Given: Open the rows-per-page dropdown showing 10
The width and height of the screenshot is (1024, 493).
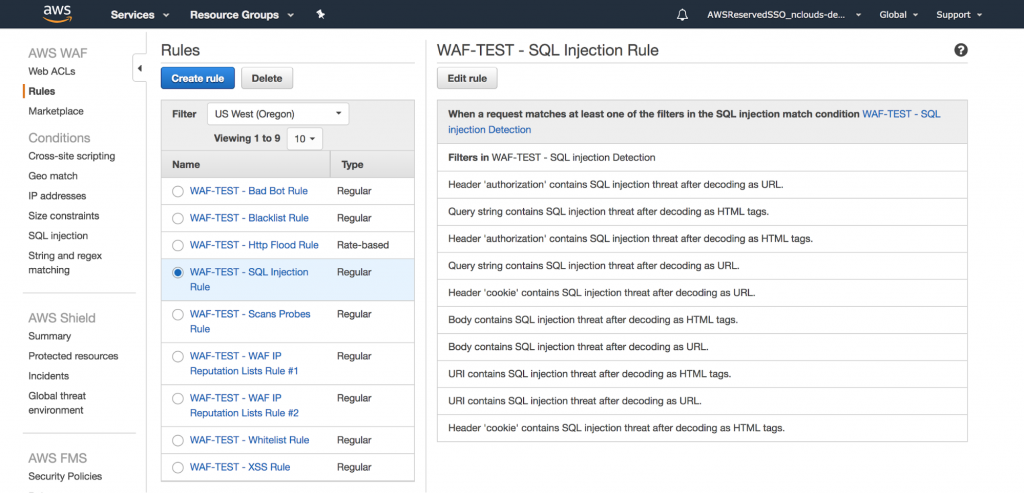Looking at the screenshot, I should 304,138.
